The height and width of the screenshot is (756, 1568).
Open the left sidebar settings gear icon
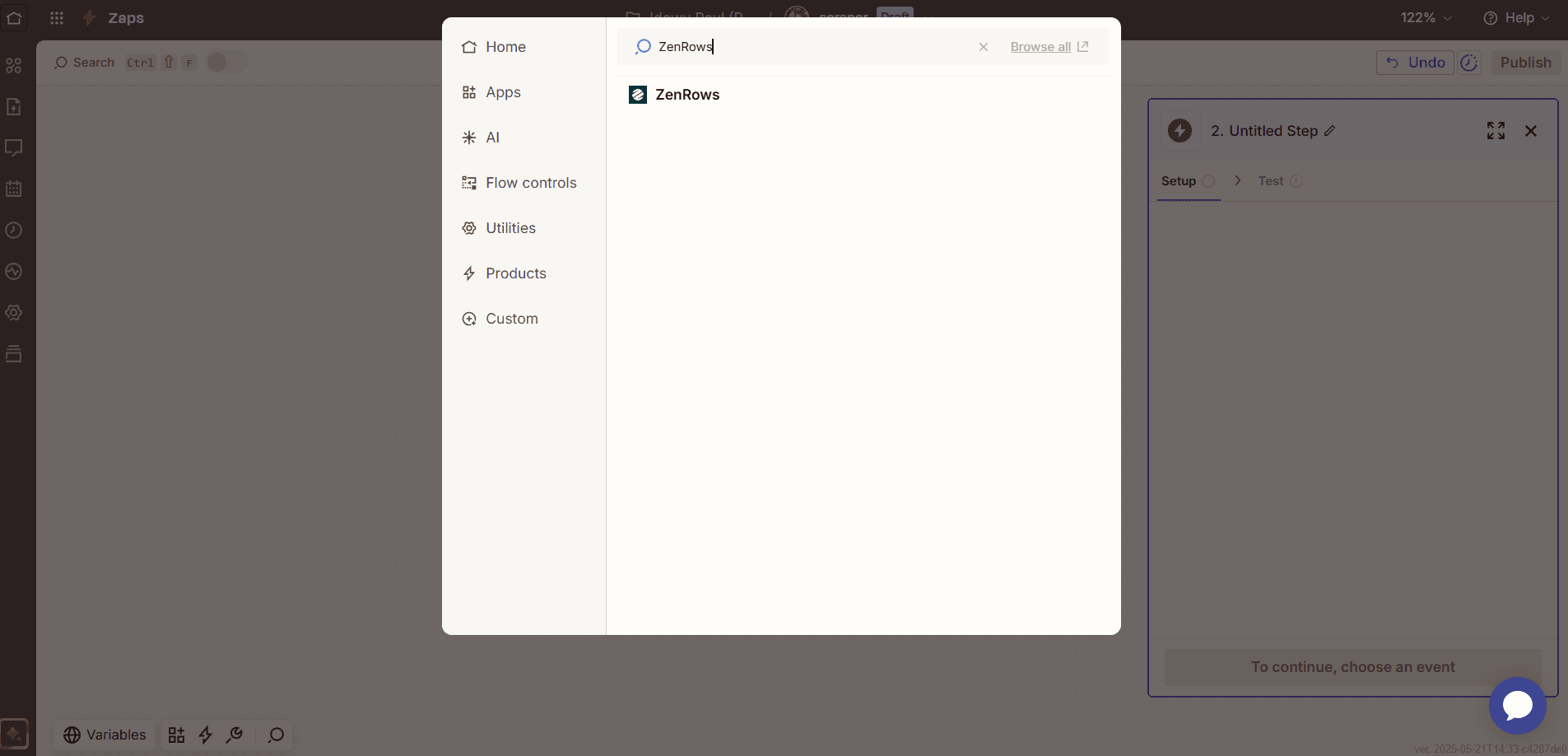(x=14, y=313)
